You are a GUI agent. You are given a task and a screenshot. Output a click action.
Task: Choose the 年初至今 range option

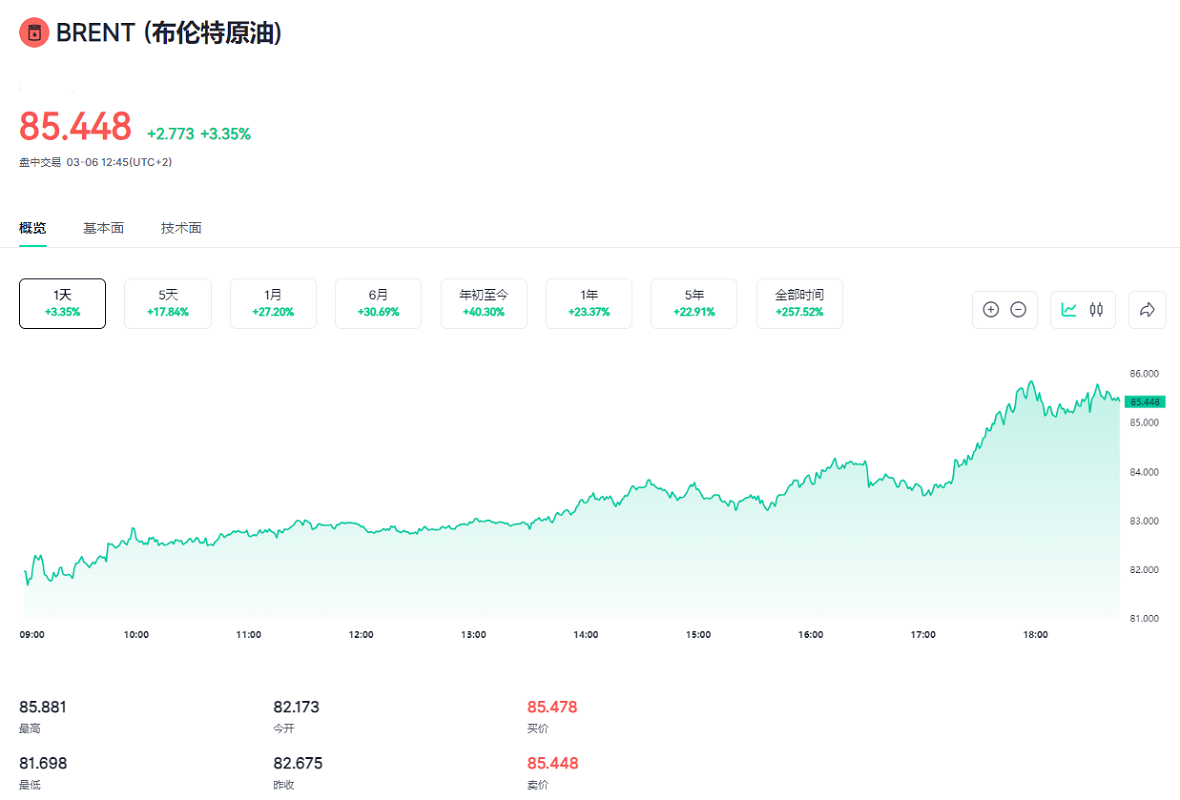pos(483,303)
